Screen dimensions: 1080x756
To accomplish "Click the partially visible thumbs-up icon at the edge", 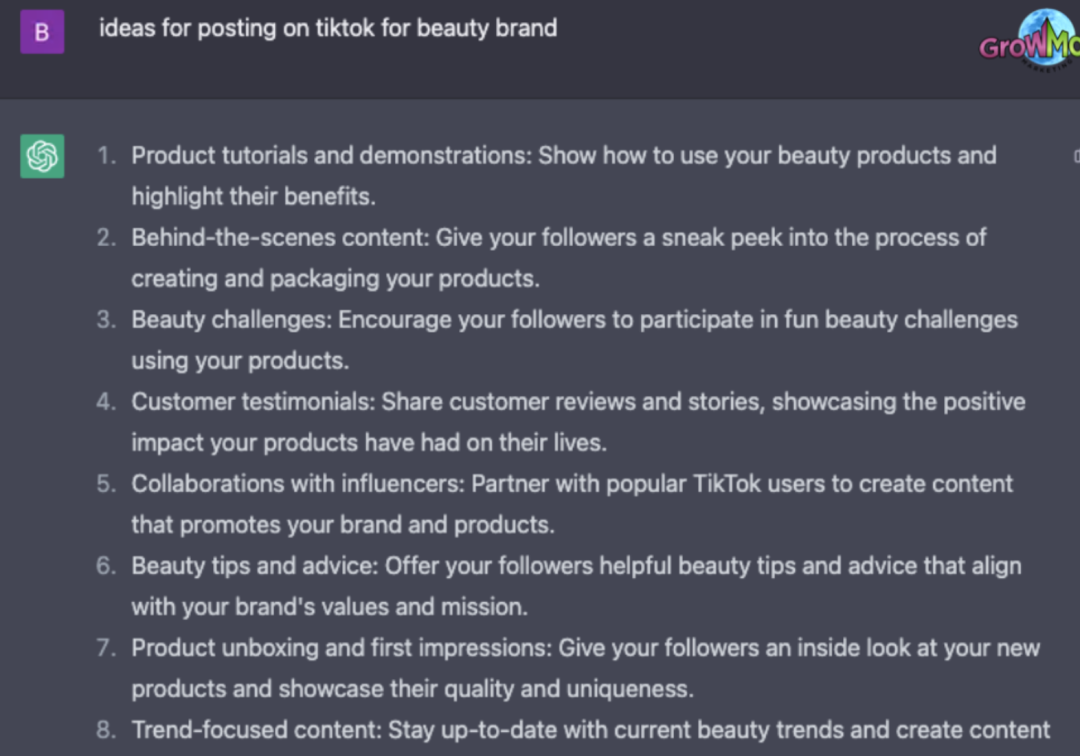I will click(1075, 156).
